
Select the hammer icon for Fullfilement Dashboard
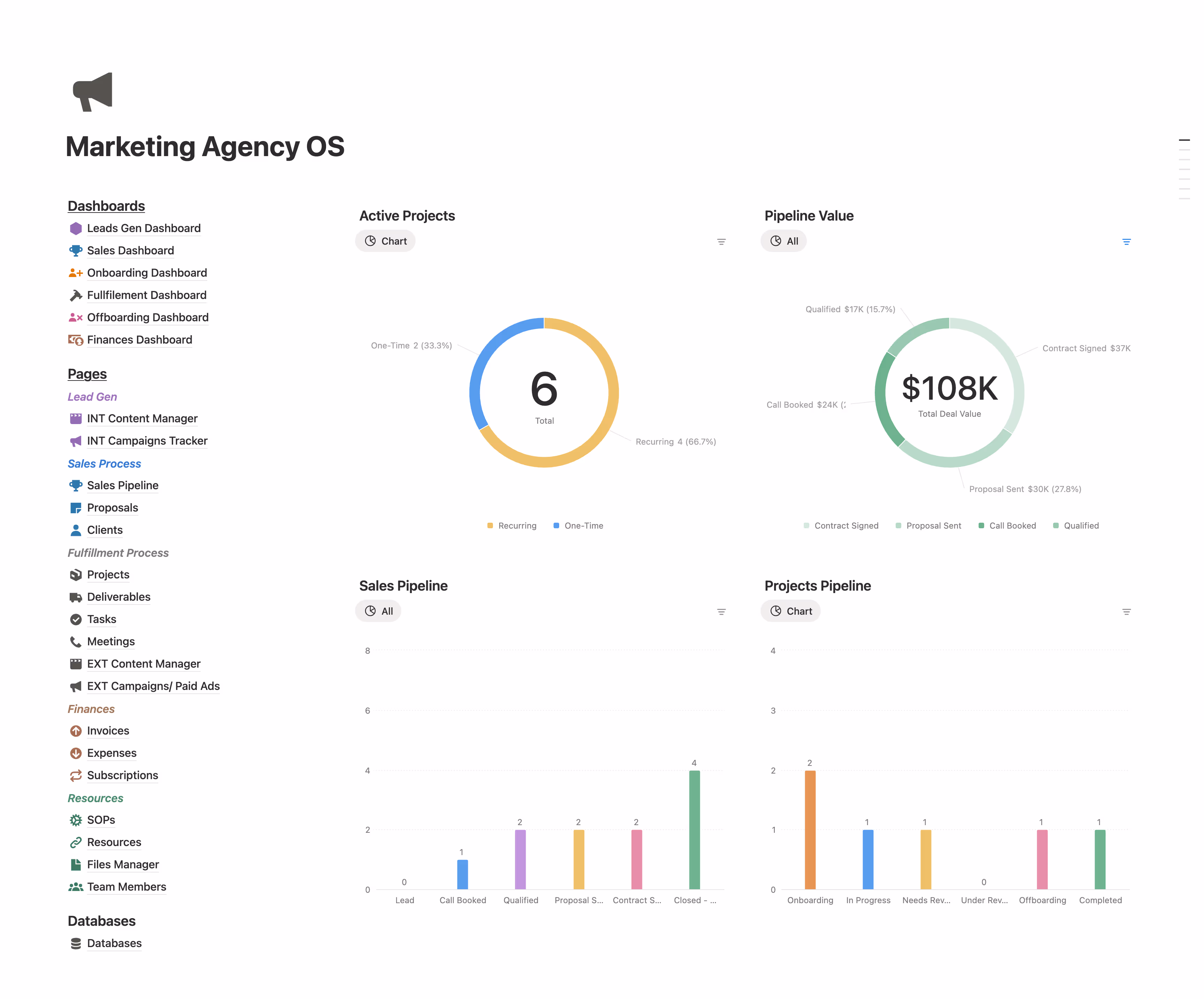76,295
